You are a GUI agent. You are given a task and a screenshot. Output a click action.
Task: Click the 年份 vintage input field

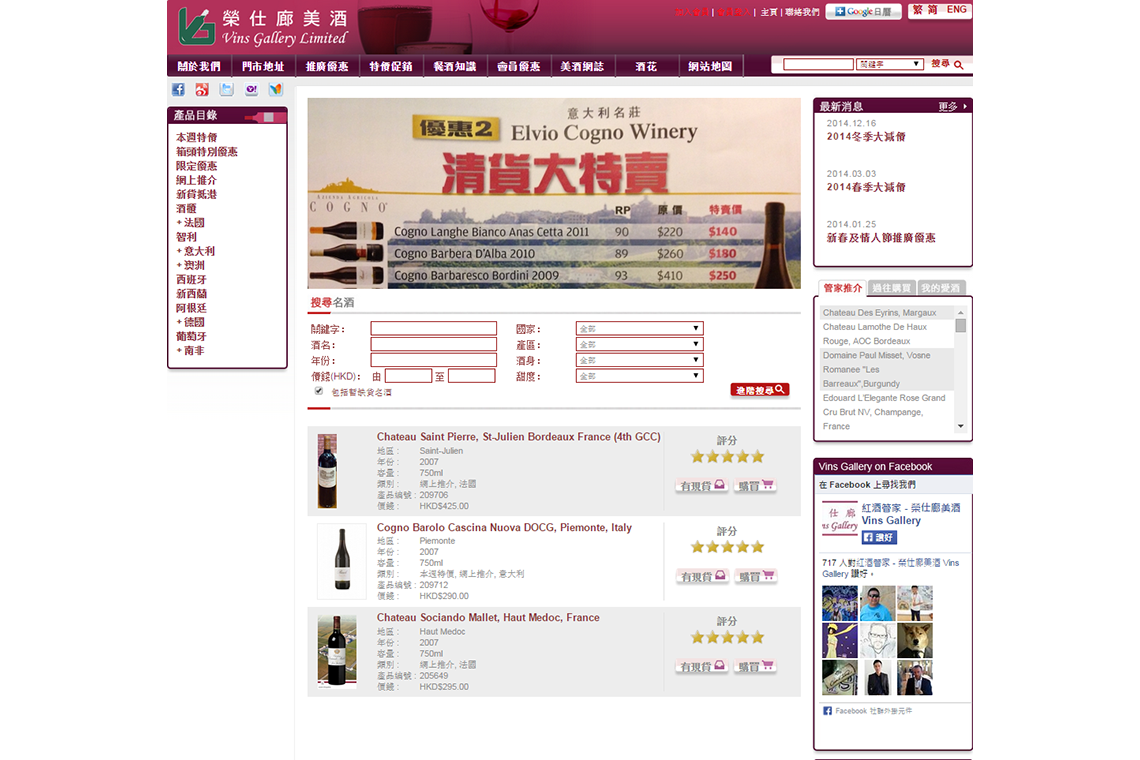(x=433, y=360)
